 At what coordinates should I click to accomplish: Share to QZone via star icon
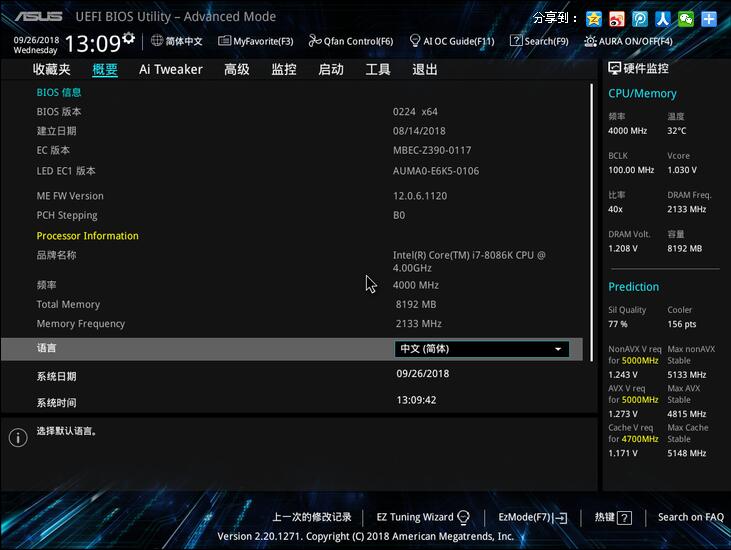593,19
